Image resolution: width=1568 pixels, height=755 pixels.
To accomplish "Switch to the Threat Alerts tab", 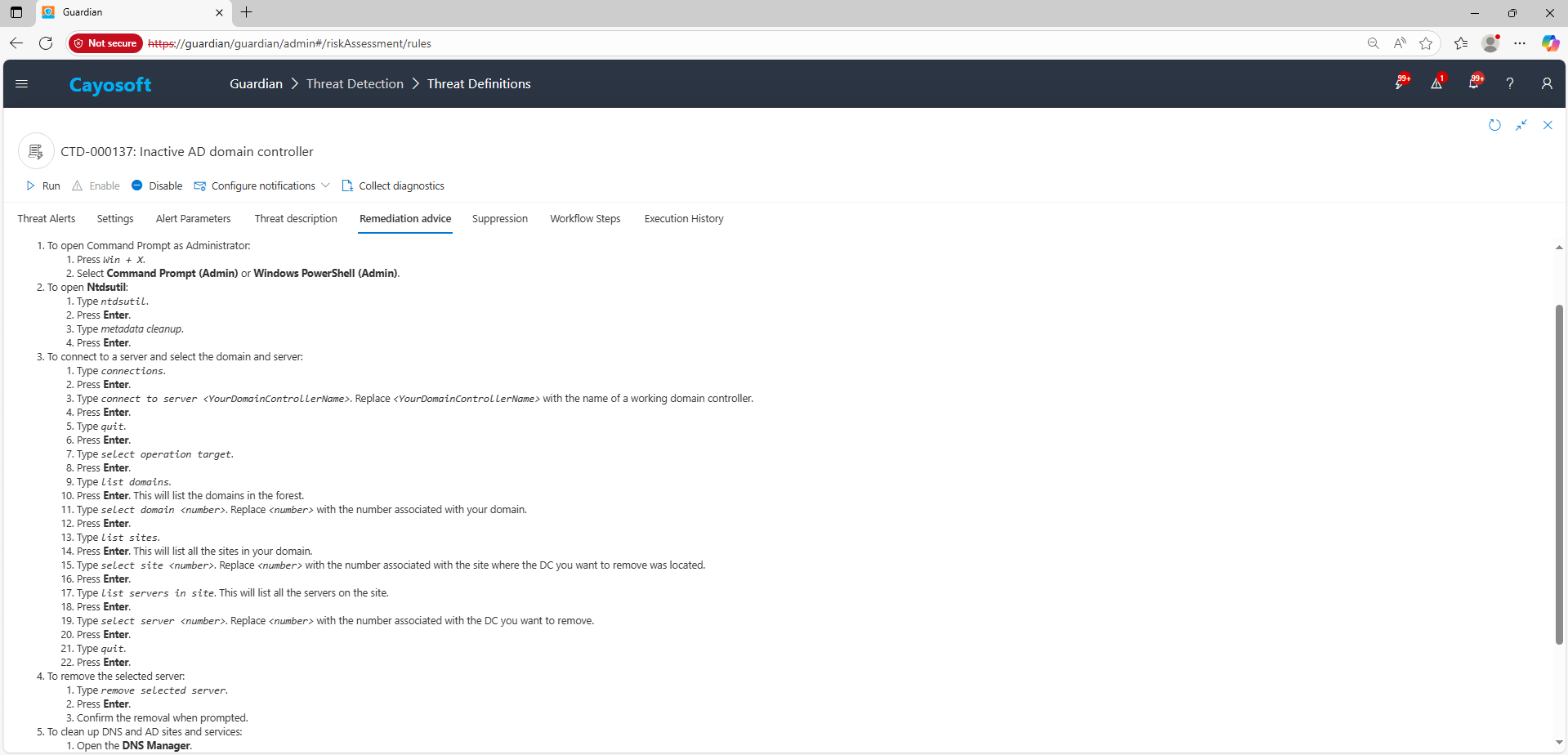I will click(x=47, y=219).
